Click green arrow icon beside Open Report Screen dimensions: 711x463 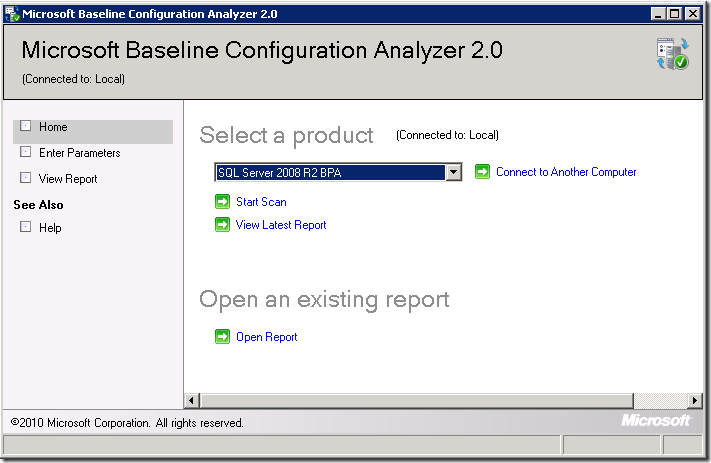222,337
